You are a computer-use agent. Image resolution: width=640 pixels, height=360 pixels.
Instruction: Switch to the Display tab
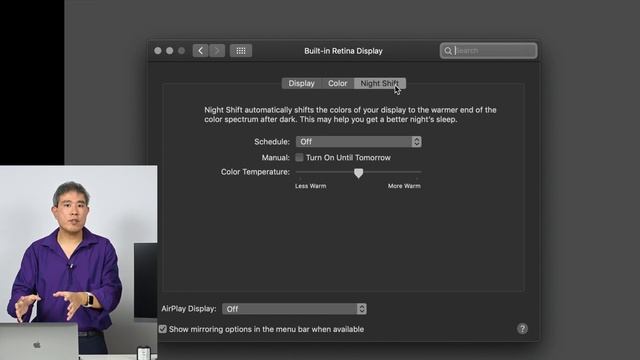point(302,83)
